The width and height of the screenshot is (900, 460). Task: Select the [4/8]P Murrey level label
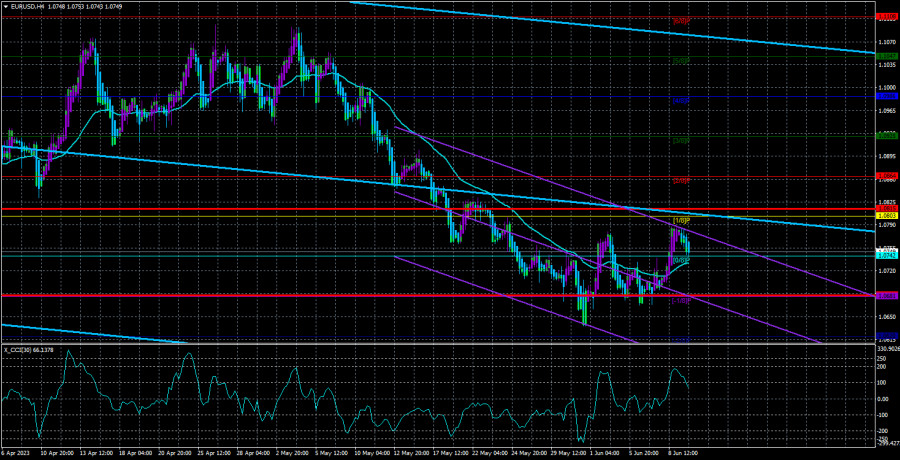point(681,100)
